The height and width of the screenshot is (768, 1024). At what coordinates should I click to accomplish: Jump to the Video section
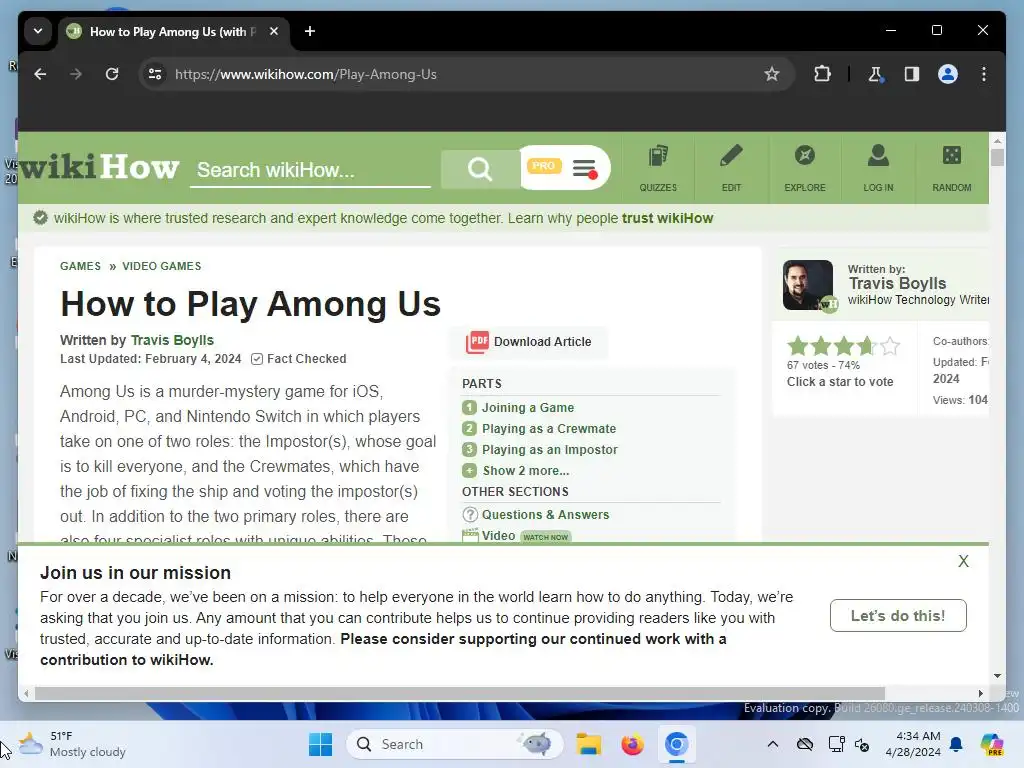pos(498,536)
